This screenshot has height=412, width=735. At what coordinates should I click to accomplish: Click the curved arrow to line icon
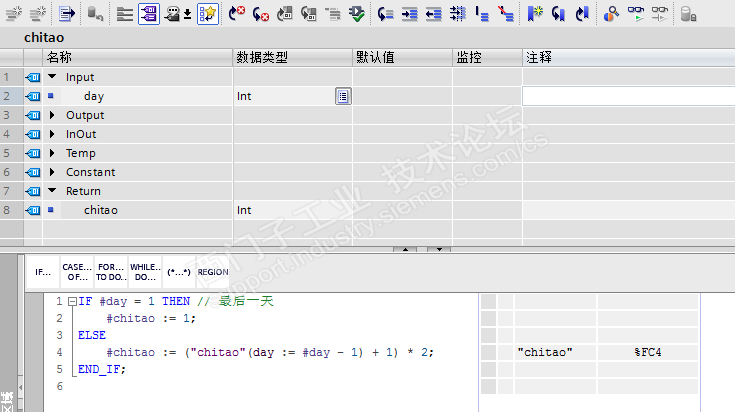pyautogui.click(x=385, y=14)
